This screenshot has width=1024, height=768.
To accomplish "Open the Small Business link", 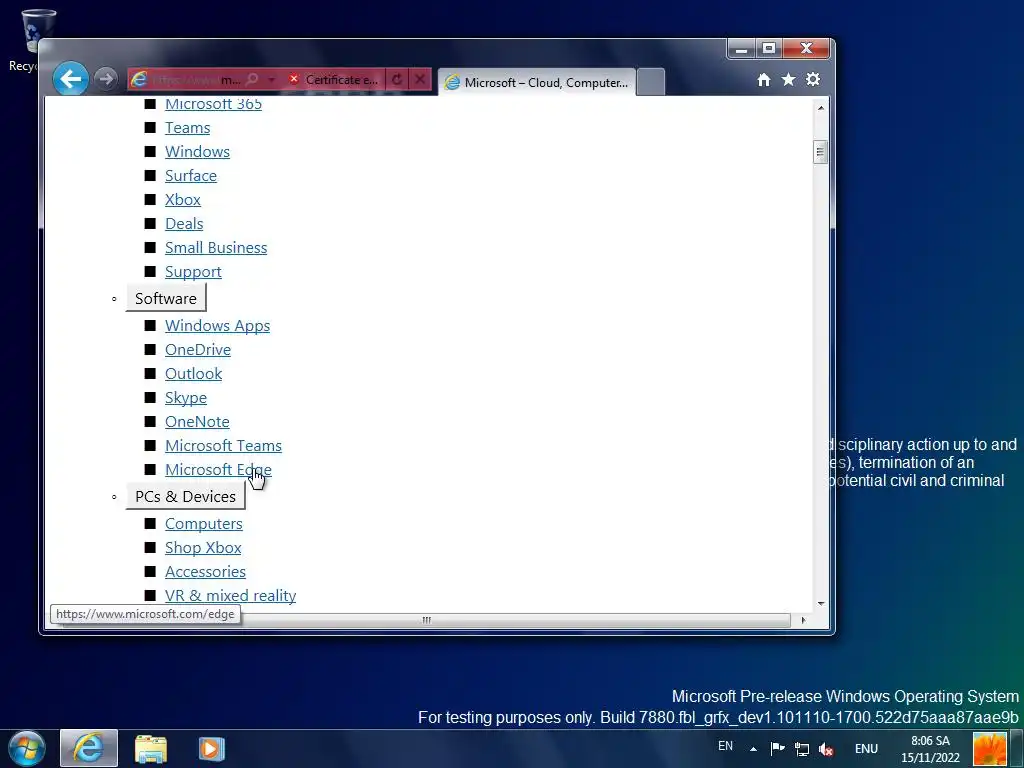I will [216, 248].
